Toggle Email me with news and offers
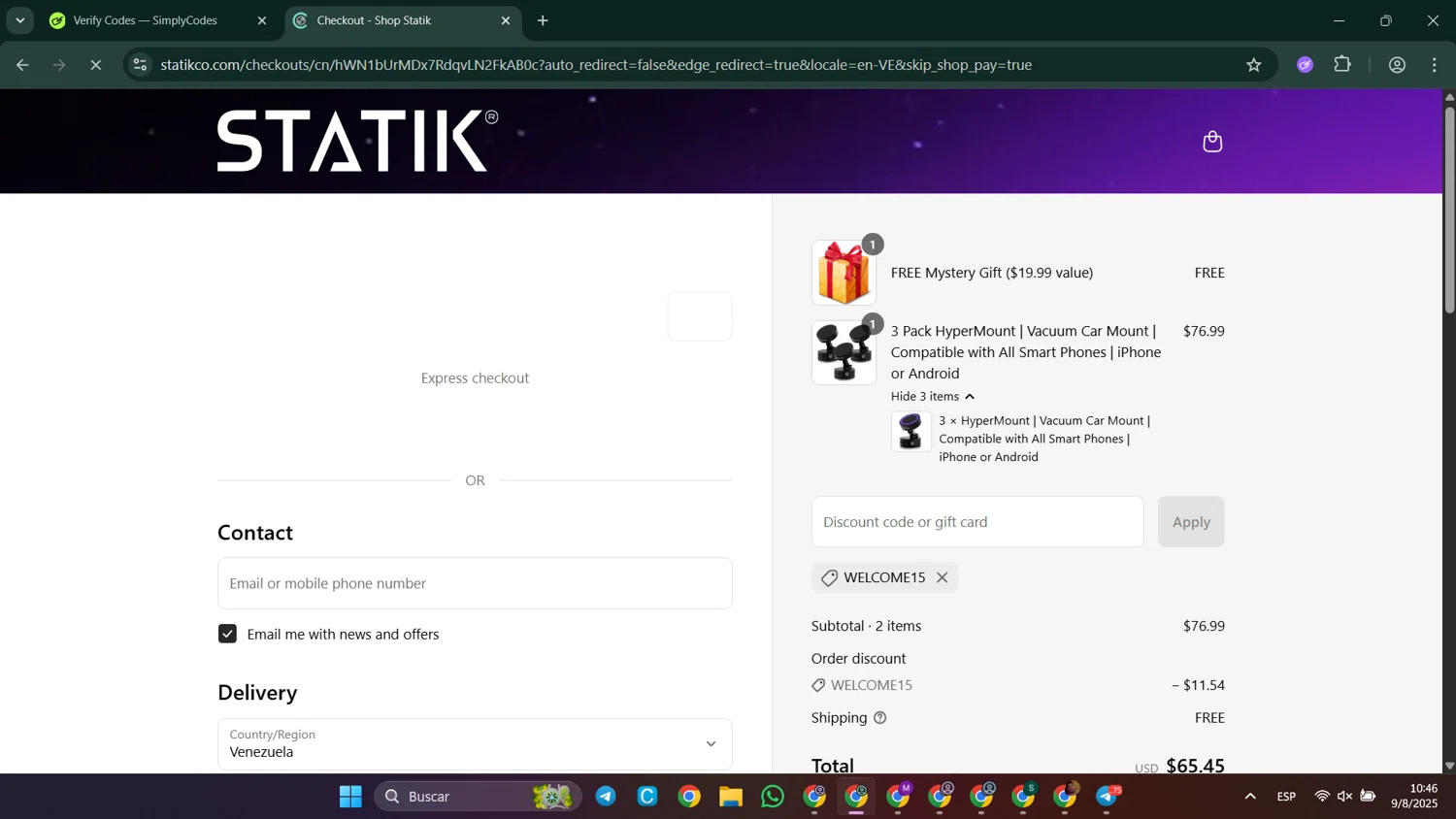 click(227, 634)
